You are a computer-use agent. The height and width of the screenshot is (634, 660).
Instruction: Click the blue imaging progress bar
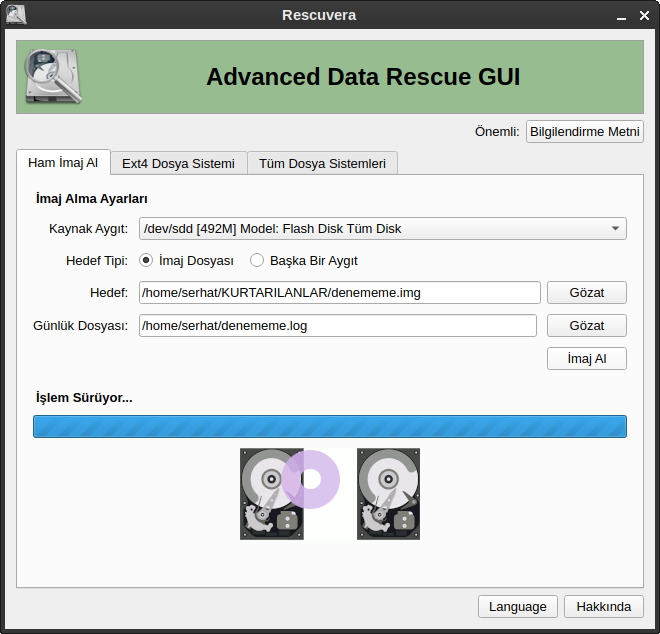[x=330, y=427]
